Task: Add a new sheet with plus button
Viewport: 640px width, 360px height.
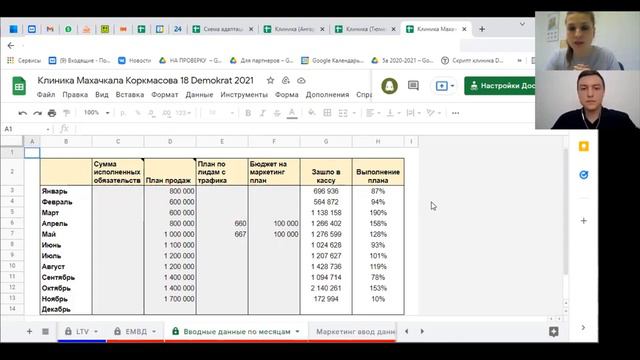Action: (x=29, y=331)
